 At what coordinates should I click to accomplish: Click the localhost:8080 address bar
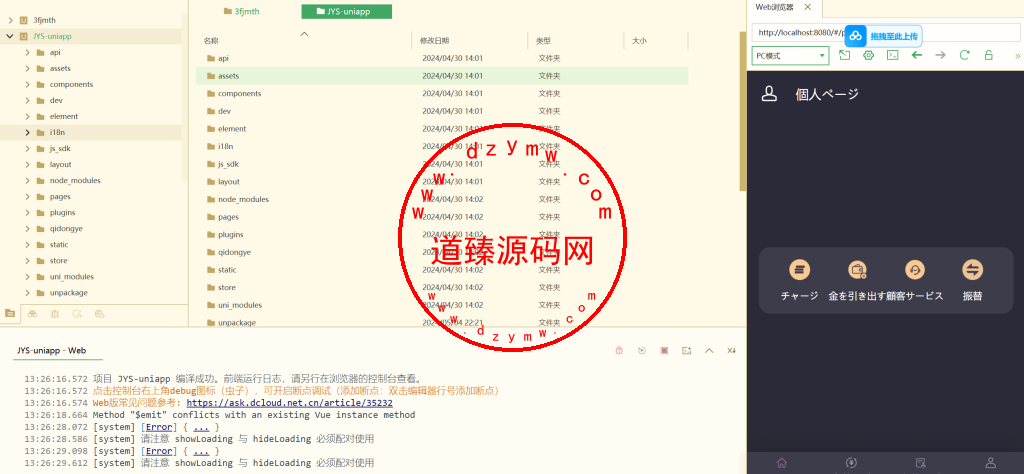point(886,33)
